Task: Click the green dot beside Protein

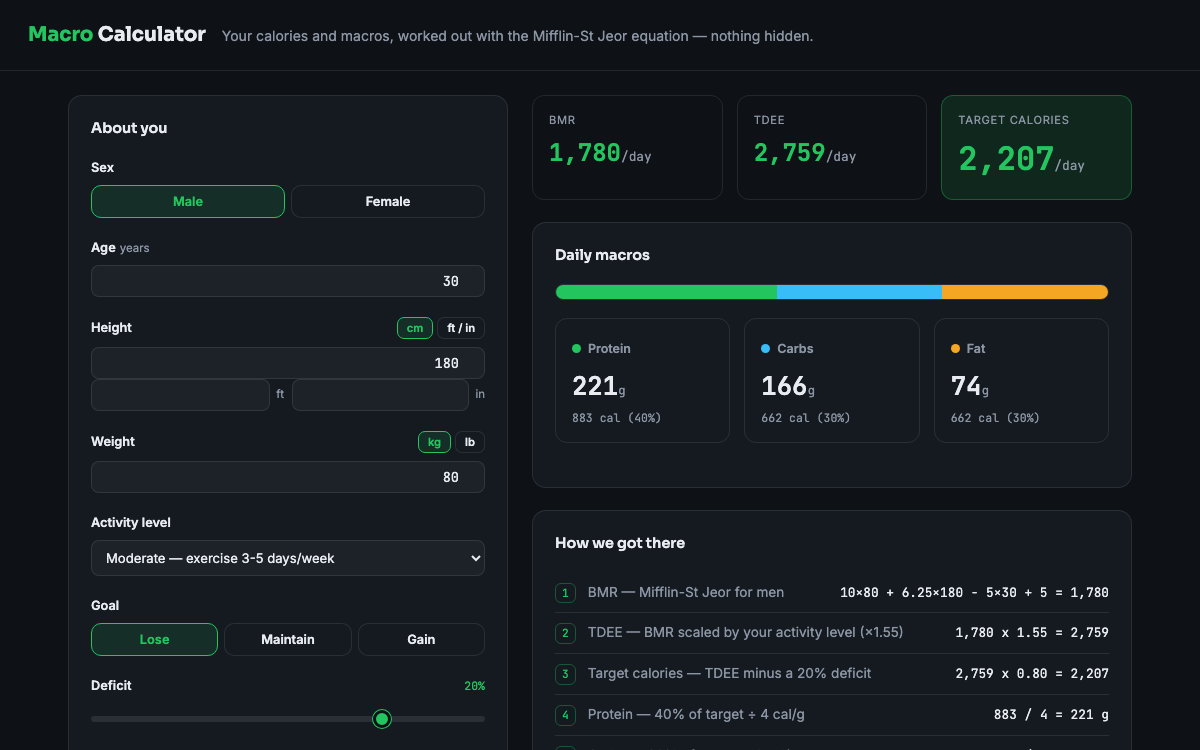Action: 576,349
